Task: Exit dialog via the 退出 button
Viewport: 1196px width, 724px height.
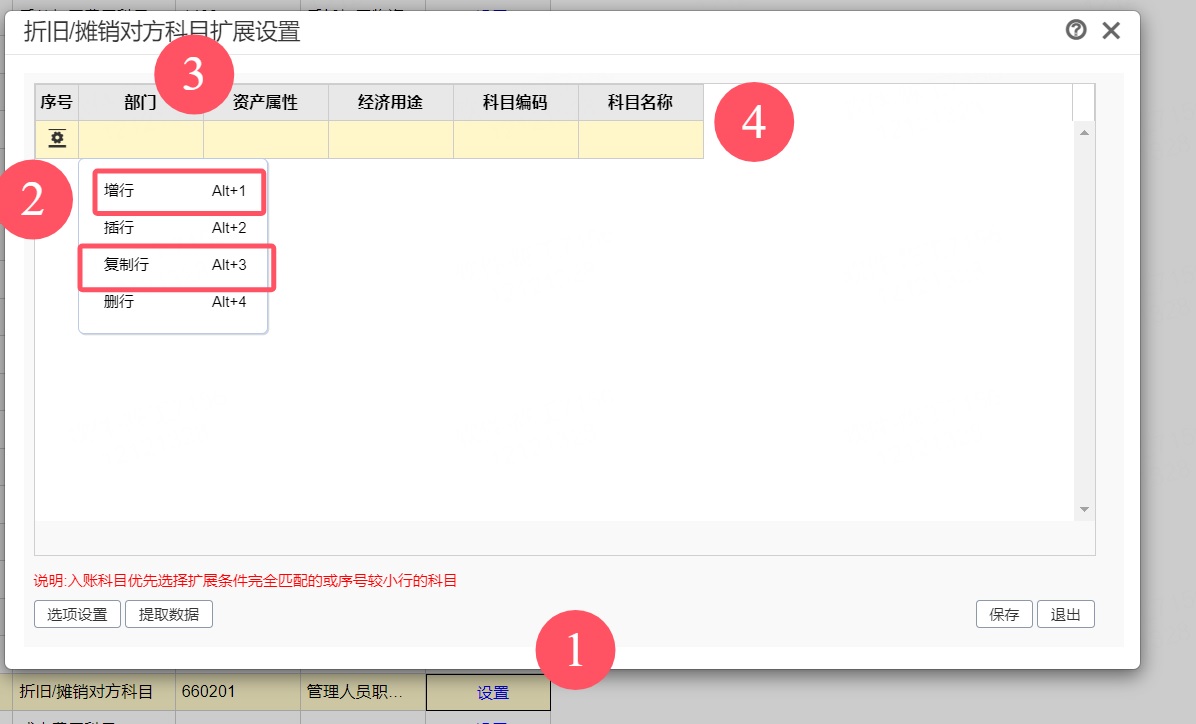Action: coord(1066,614)
